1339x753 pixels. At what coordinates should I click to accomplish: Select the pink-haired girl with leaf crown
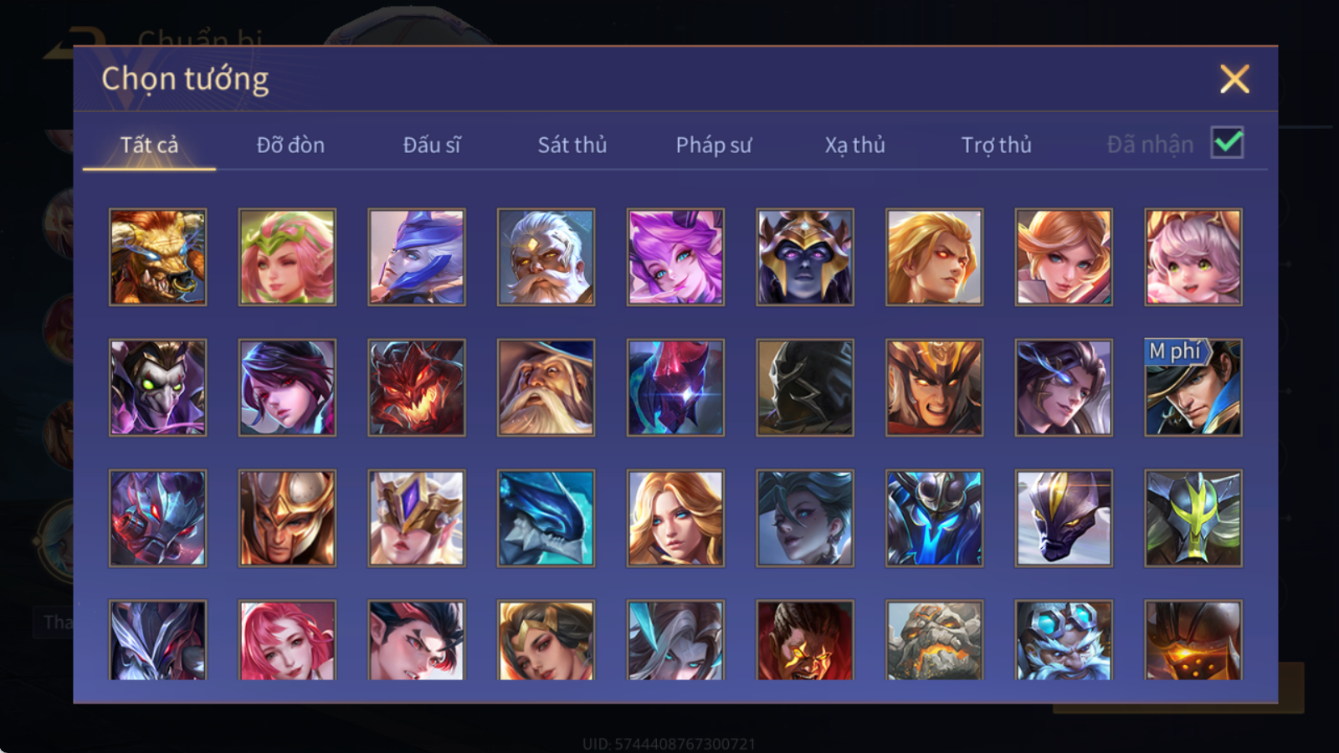pyautogui.click(x=288, y=257)
